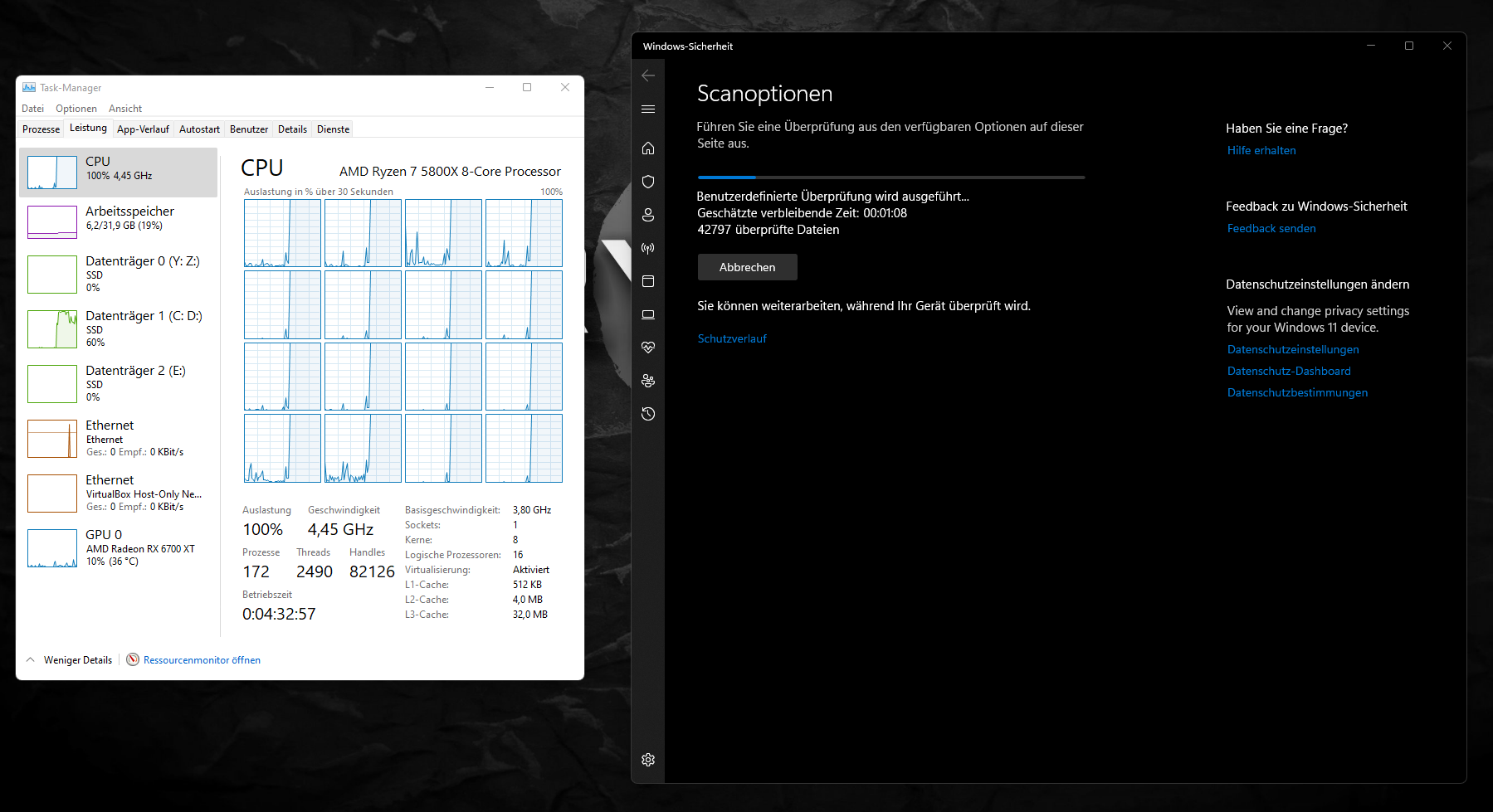1493x812 pixels.
Task: Click the Hilfe erhalten link
Action: point(1261,150)
